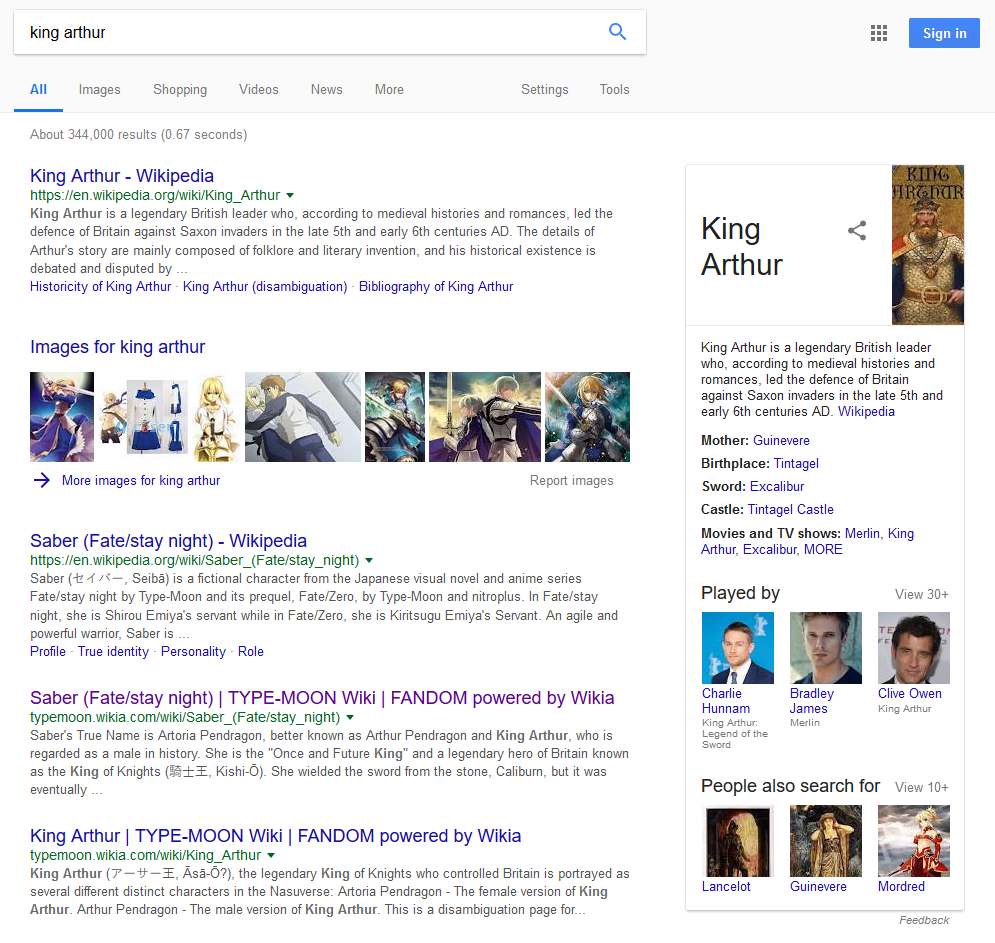
Task: View 30+ actors in Played by
Action: click(921, 595)
